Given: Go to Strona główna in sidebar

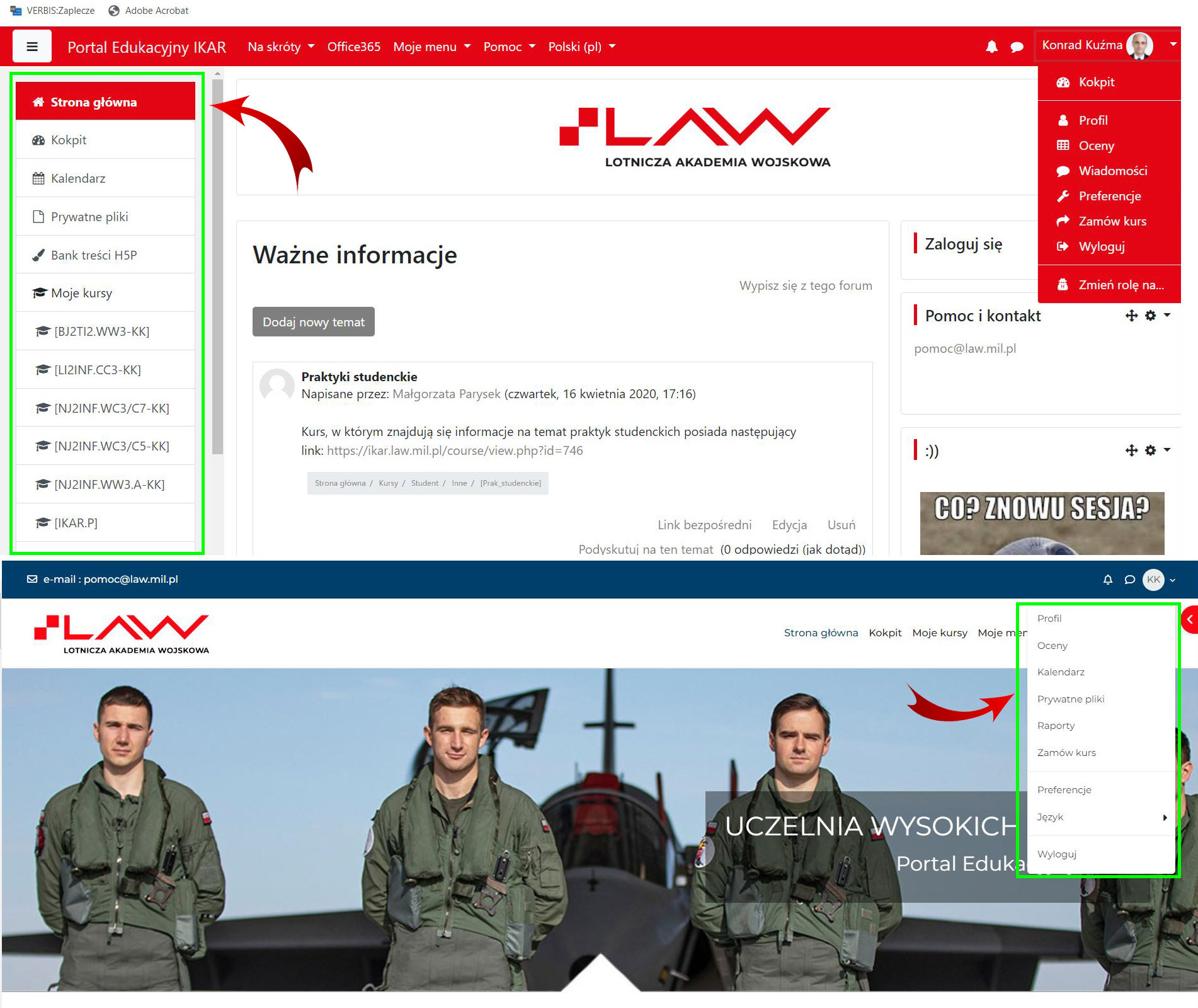Looking at the screenshot, I should click(105, 102).
